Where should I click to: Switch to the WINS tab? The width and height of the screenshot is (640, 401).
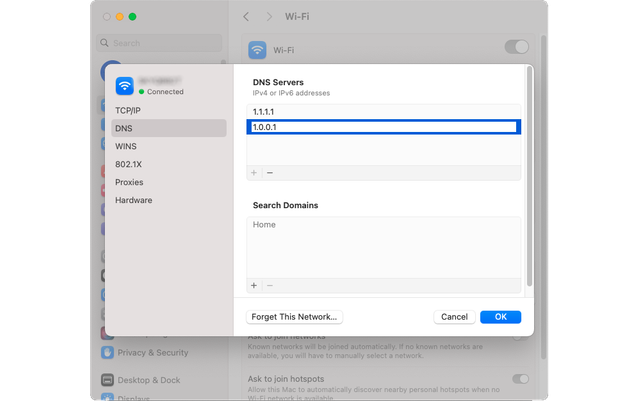[126, 146]
